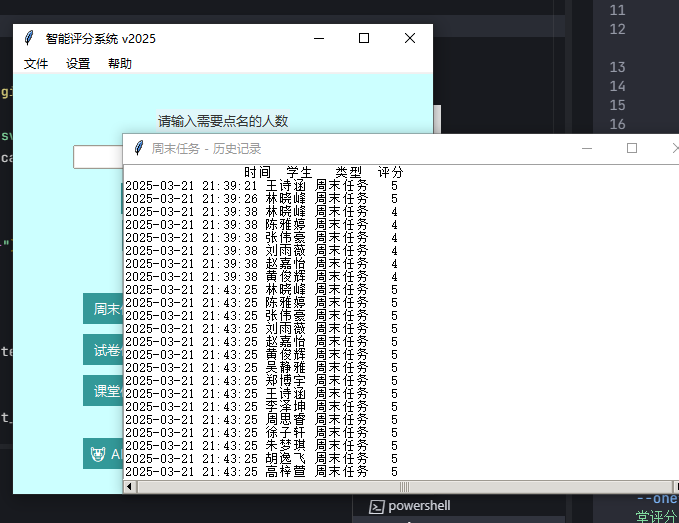Viewport: 679px width, 523px height.
Task: Click the 21:39:38 黄俊辉 record
Action: tap(261, 277)
